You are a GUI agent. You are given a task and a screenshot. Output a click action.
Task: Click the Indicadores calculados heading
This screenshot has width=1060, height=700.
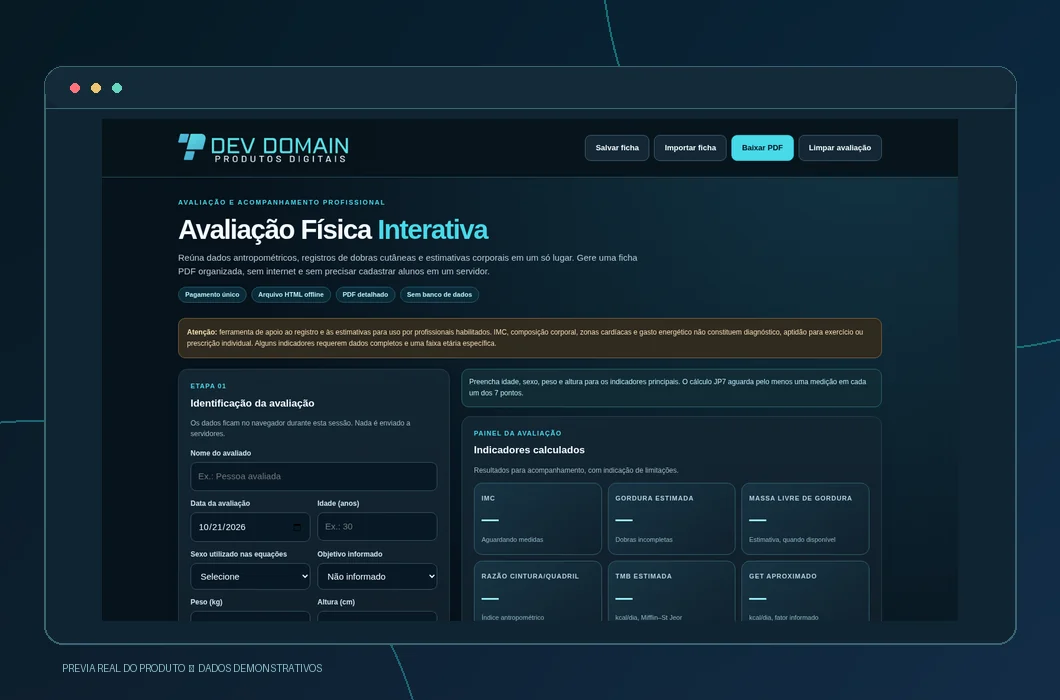529,450
